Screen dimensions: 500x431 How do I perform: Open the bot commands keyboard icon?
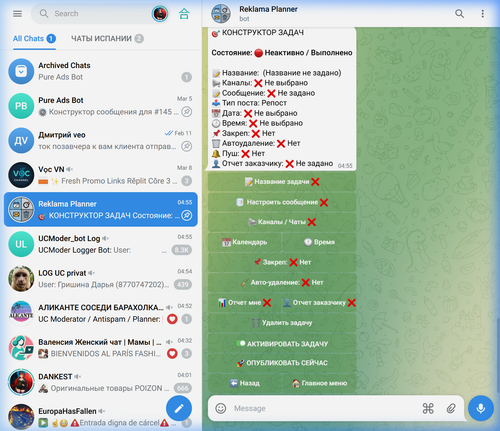tap(428, 408)
